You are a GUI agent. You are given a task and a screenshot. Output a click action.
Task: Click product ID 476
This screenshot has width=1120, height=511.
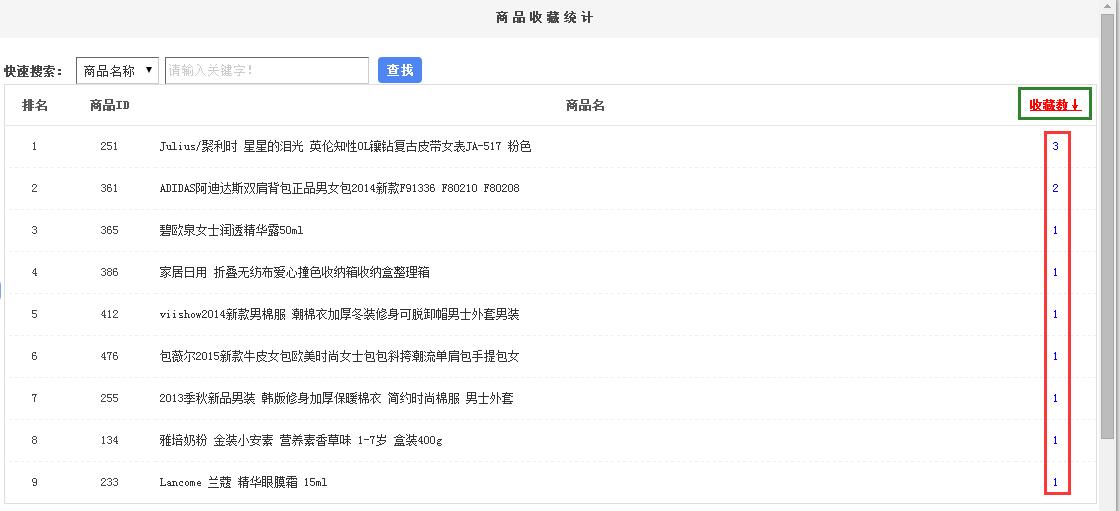109,357
